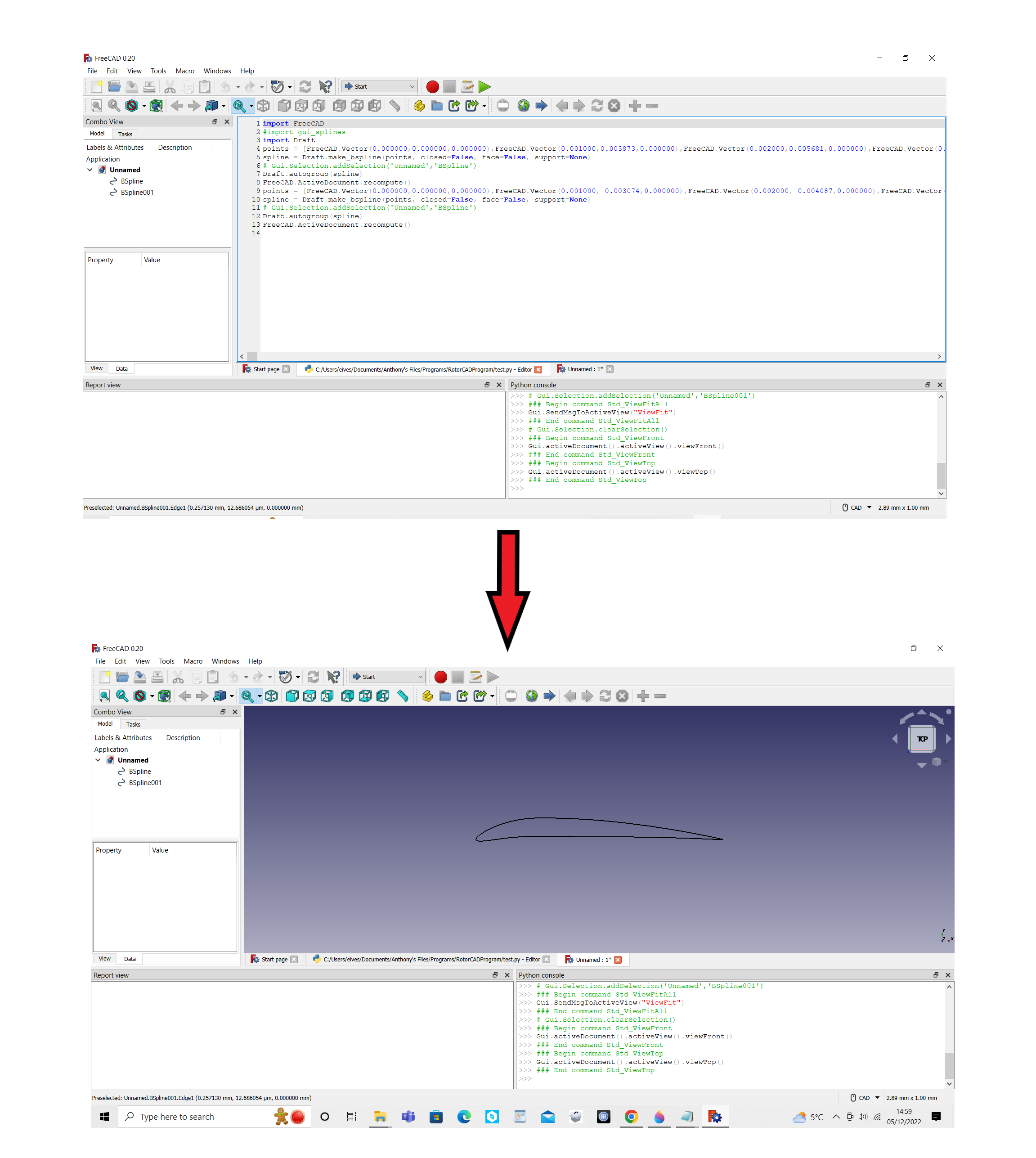Click Stop macro recording square in upper window
This screenshot has width=1036, height=1158.
[x=450, y=86]
